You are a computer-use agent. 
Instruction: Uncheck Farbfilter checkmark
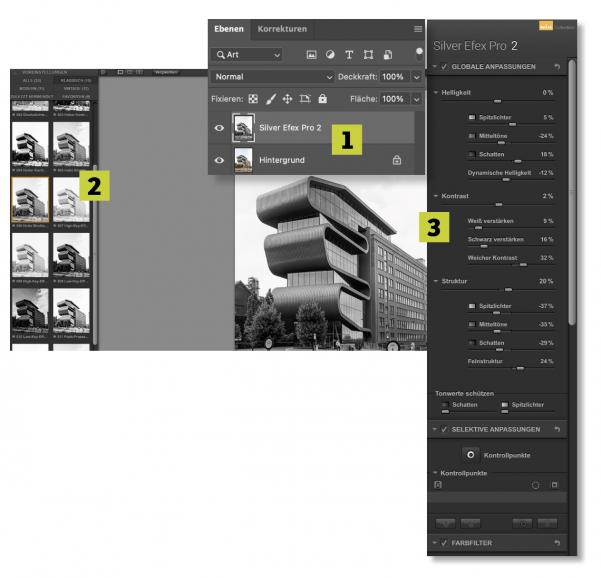[444, 543]
